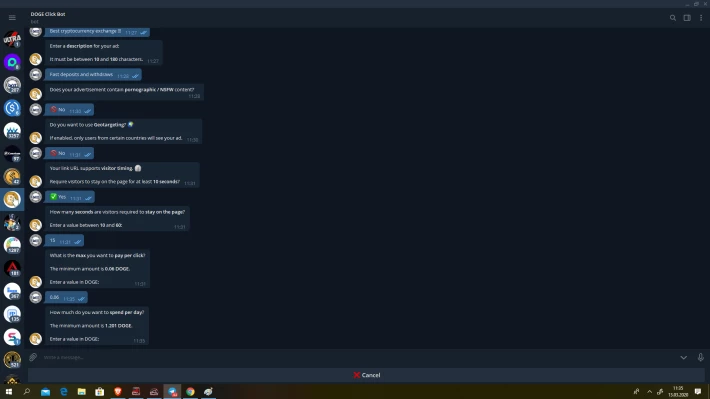Open the chat with 521 unread badge
This screenshot has height=399, width=710.
tap(12, 360)
